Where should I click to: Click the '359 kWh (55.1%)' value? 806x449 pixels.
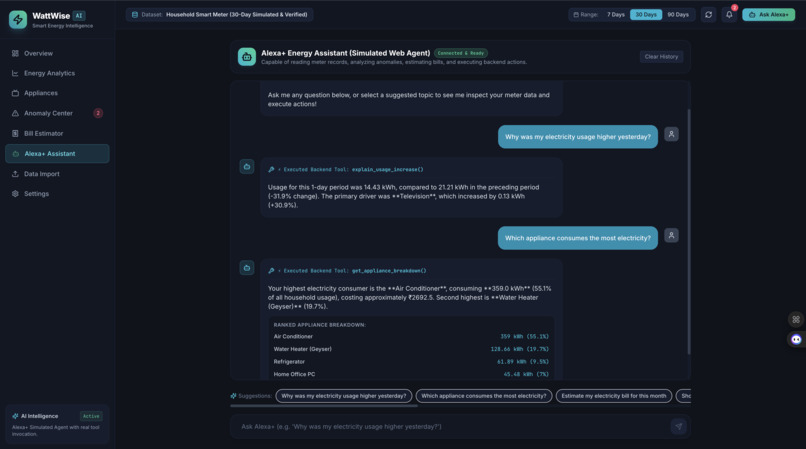tap(524, 337)
